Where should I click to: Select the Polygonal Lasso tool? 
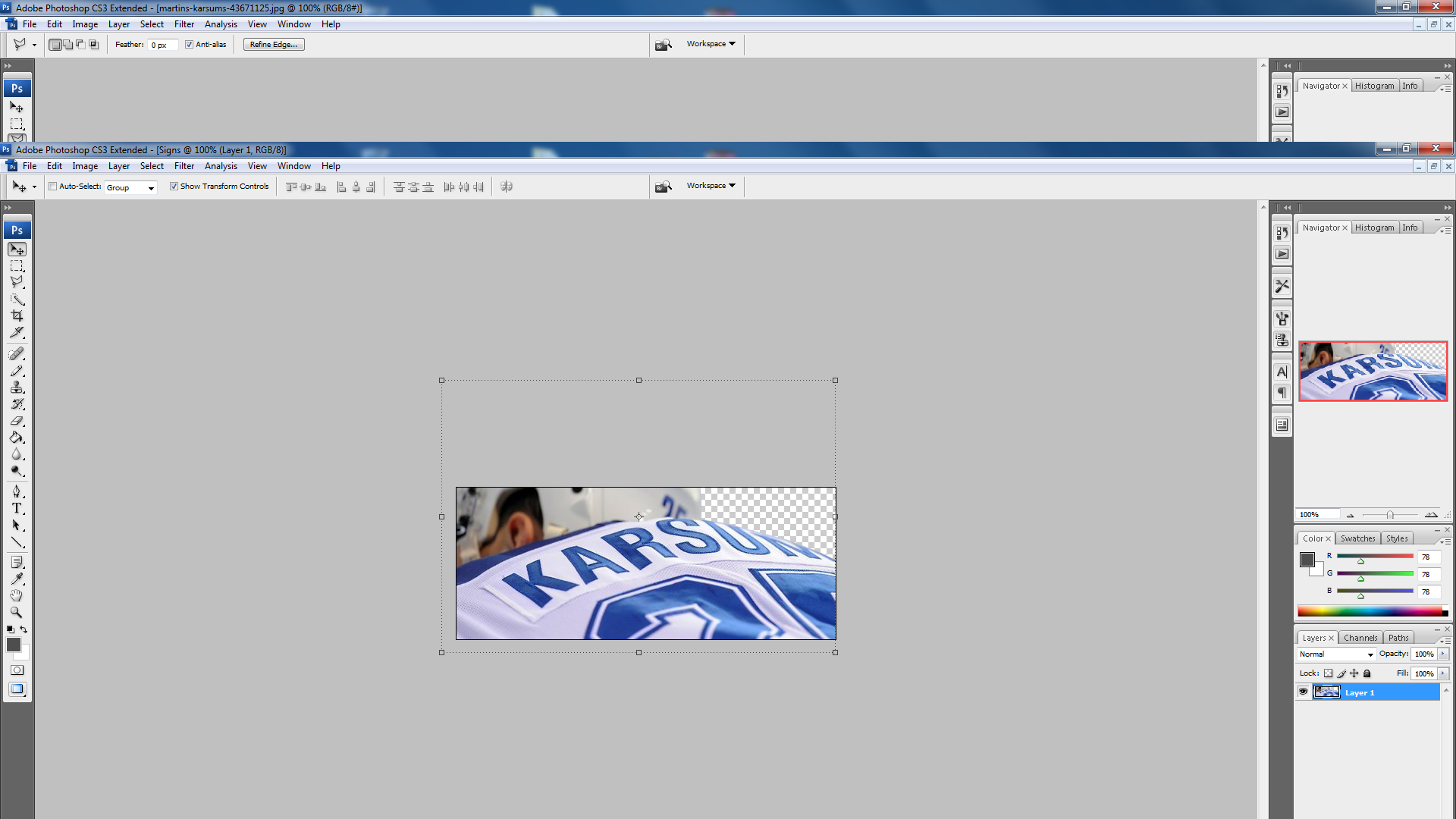(x=17, y=282)
